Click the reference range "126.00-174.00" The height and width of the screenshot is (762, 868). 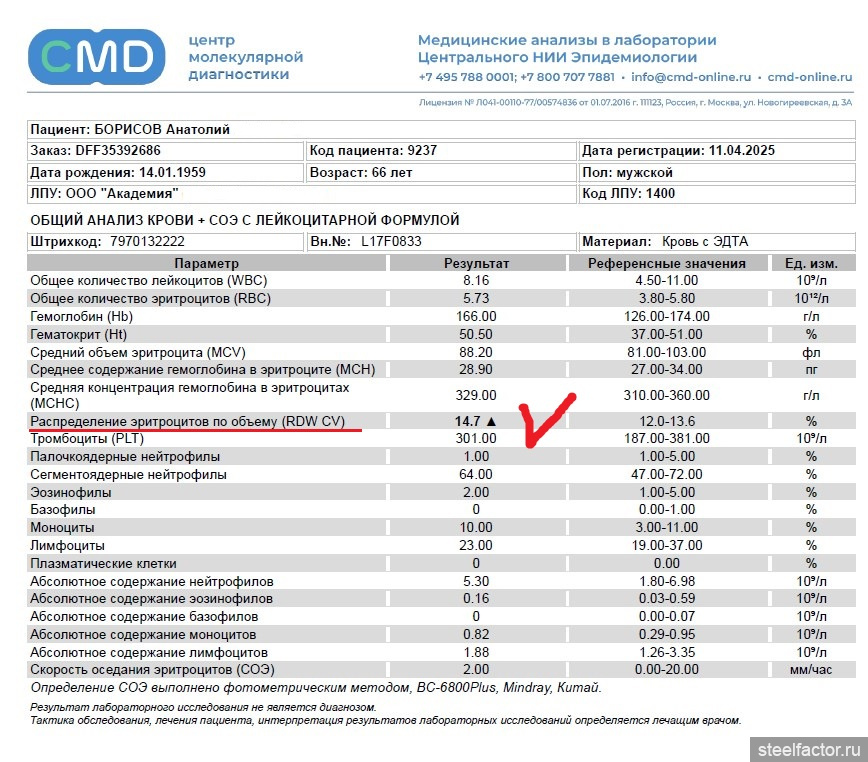point(667,317)
